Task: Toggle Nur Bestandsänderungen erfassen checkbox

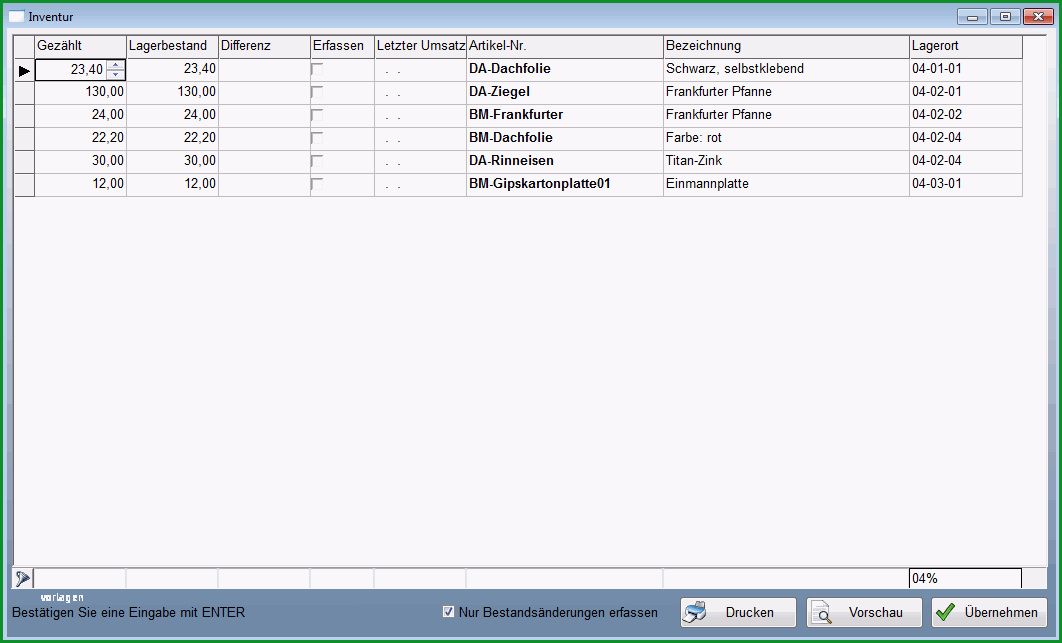Action: point(448,612)
